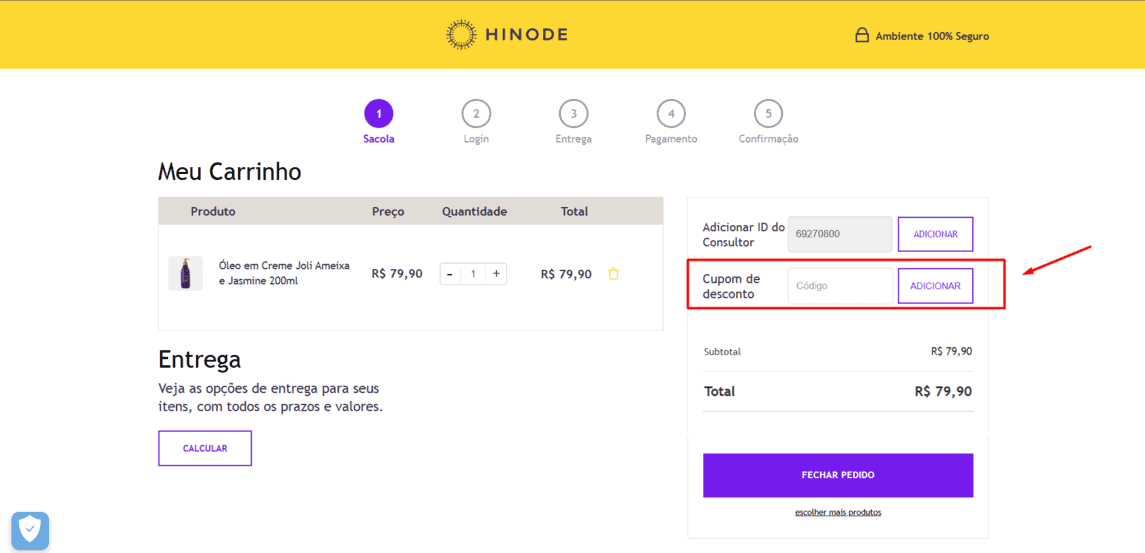Open the Óleo em Creme product thumbnail
The image size is (1145, 553).
click(185, 273)
